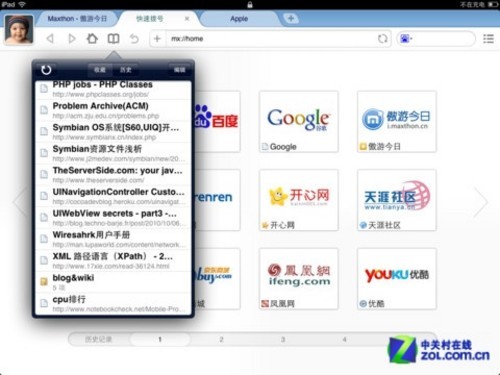The width and height of the screenshot is (500, 375).
Task: Click the Wi-Fi status icon
Action: click(22, 4)
